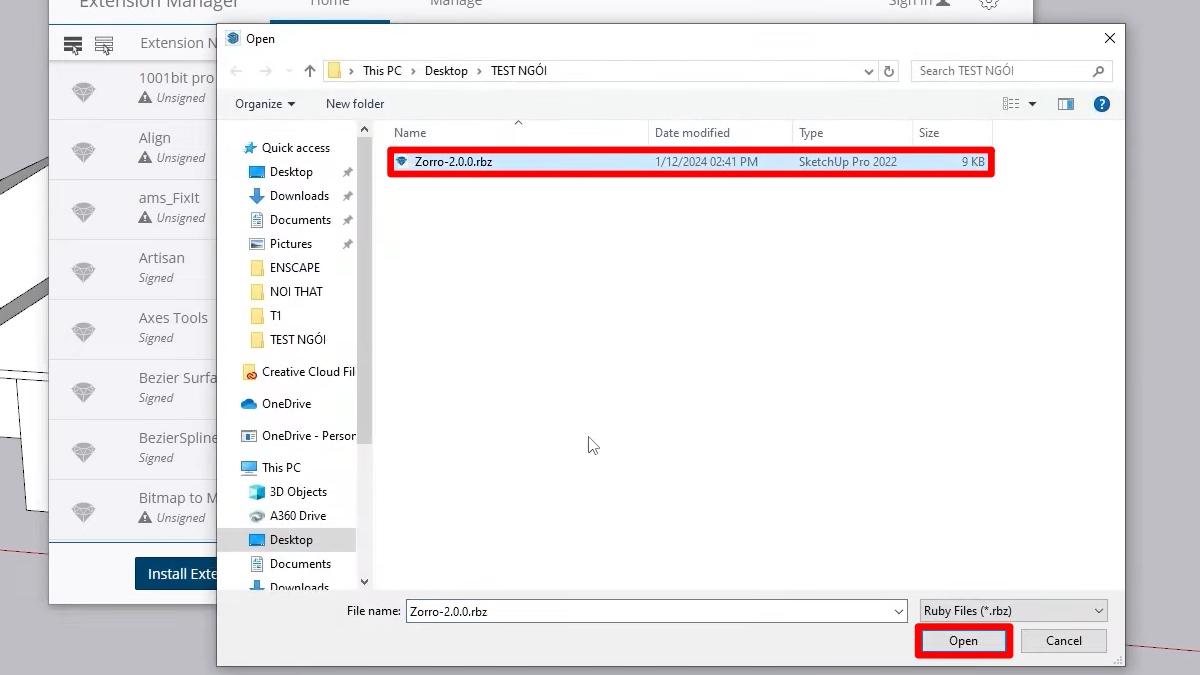Open Downloads under Quick access
1200x675 pixels.
[x=299, y=196]
